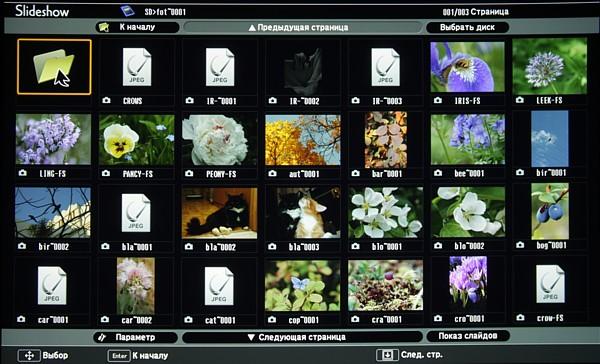The width and height of the screenshot is (600, 364).
Task: Select the JPEG icon labeled IR-~0003
Action: 385,67
